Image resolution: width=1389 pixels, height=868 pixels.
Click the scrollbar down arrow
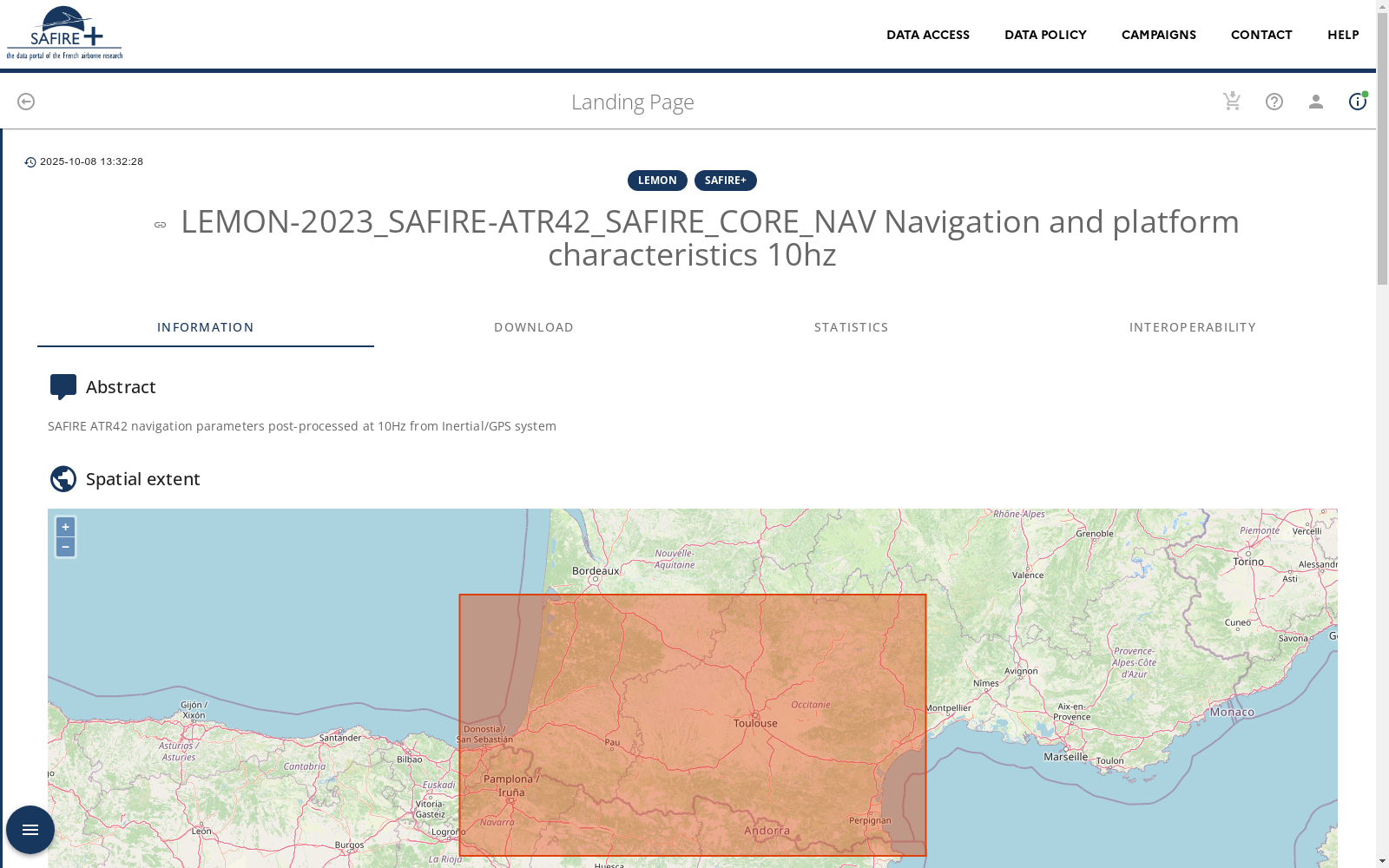(1382, 861)
